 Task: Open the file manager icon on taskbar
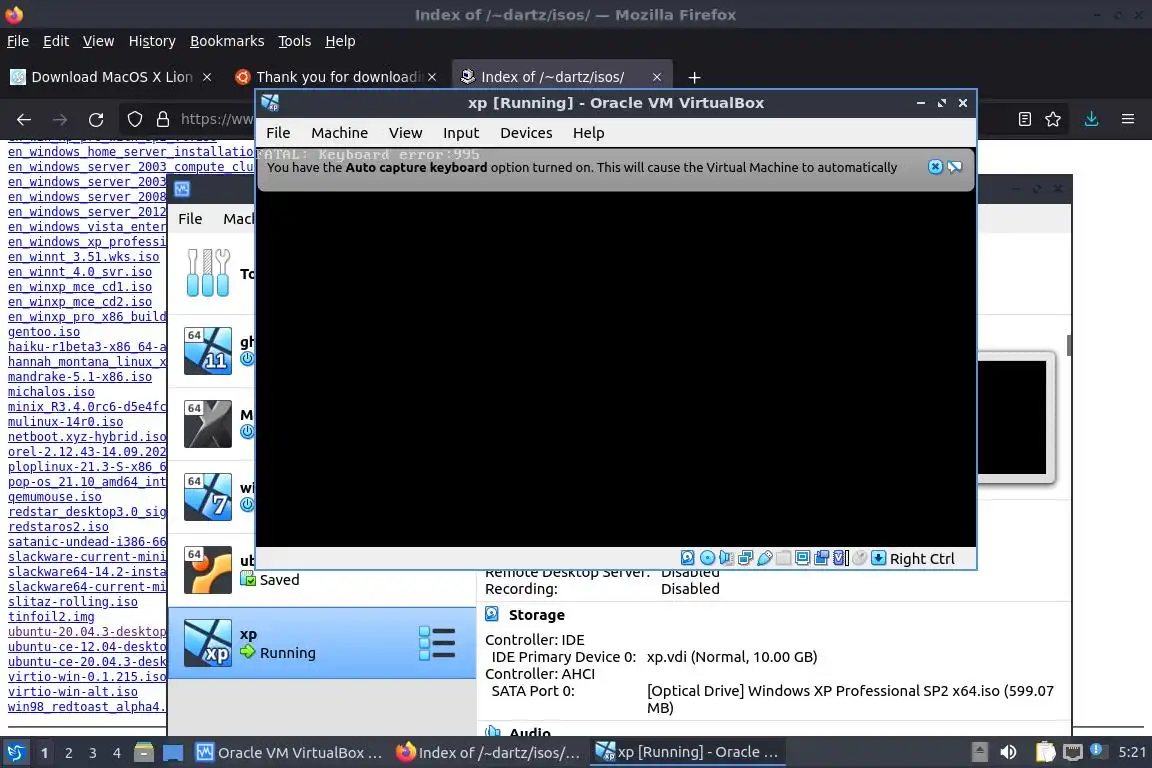144,753
